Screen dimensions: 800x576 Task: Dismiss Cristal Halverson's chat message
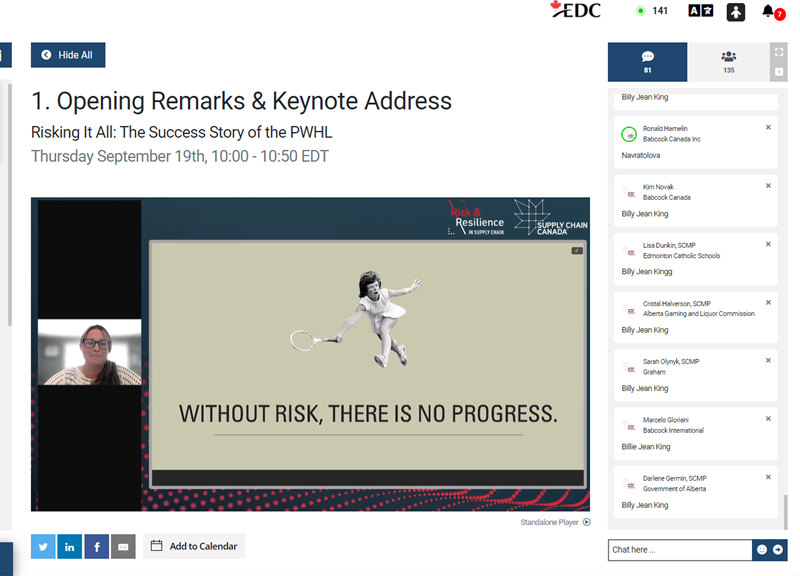coord(768,302)
